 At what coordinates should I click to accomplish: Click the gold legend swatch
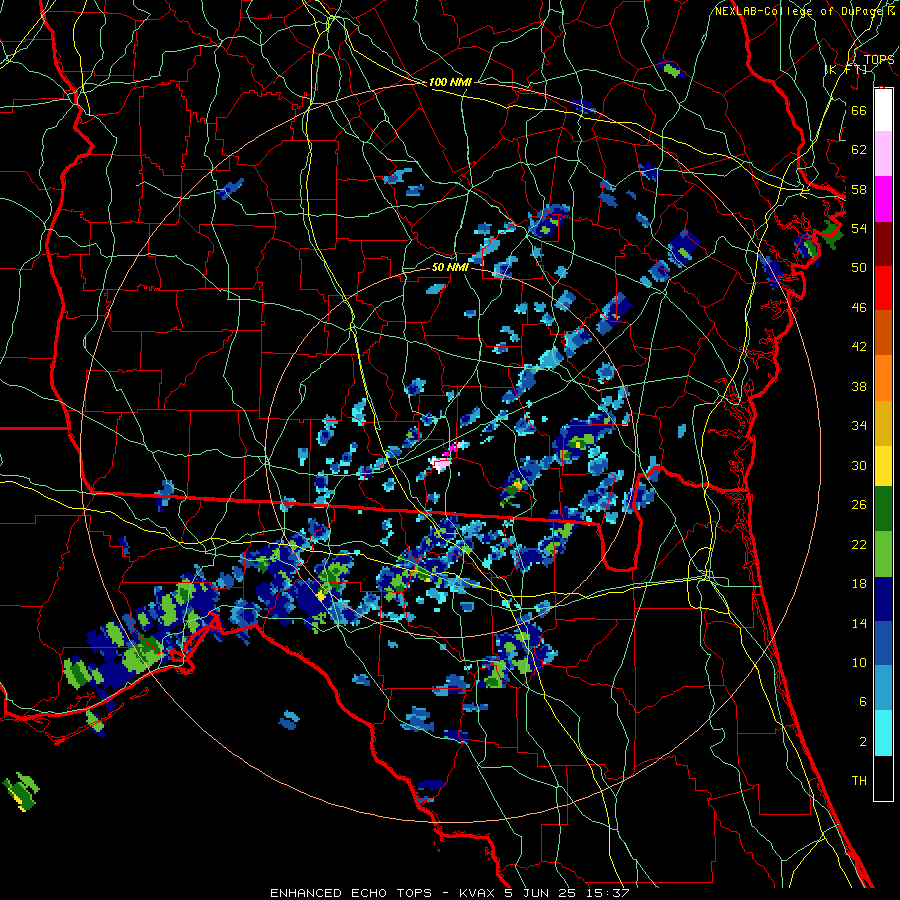[883, 423]
